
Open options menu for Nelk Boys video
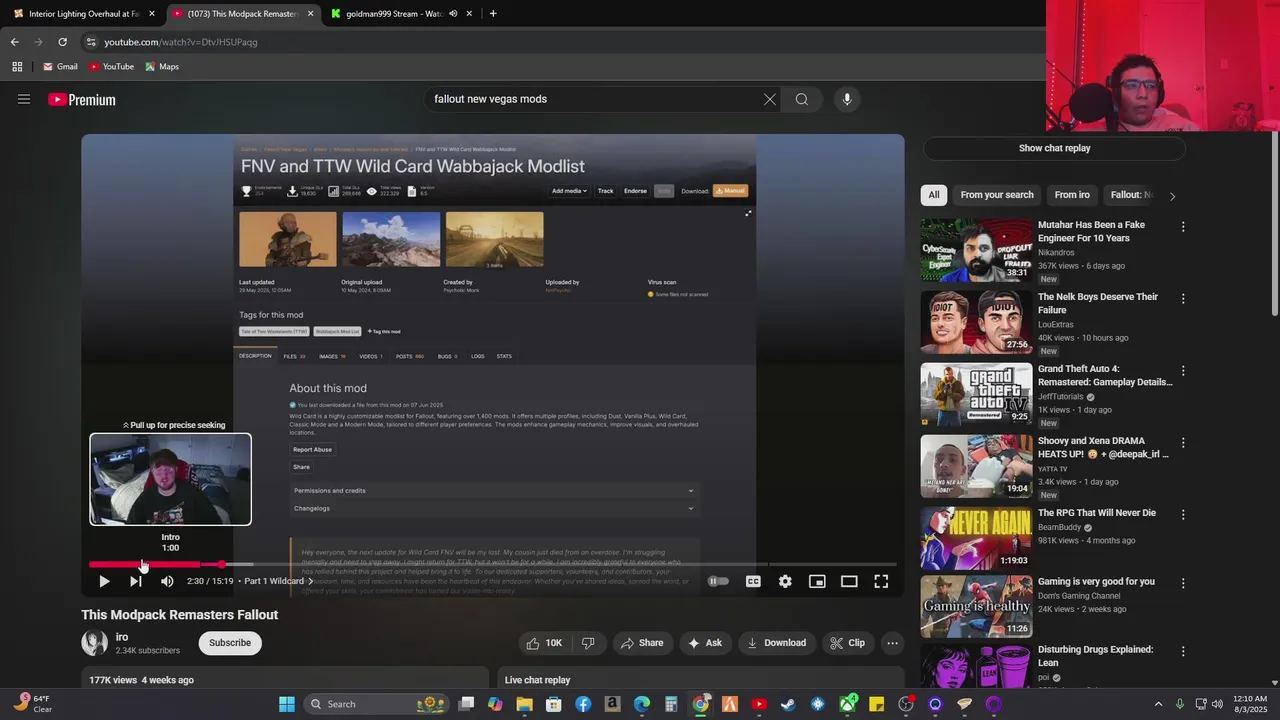pos(1183,299)
